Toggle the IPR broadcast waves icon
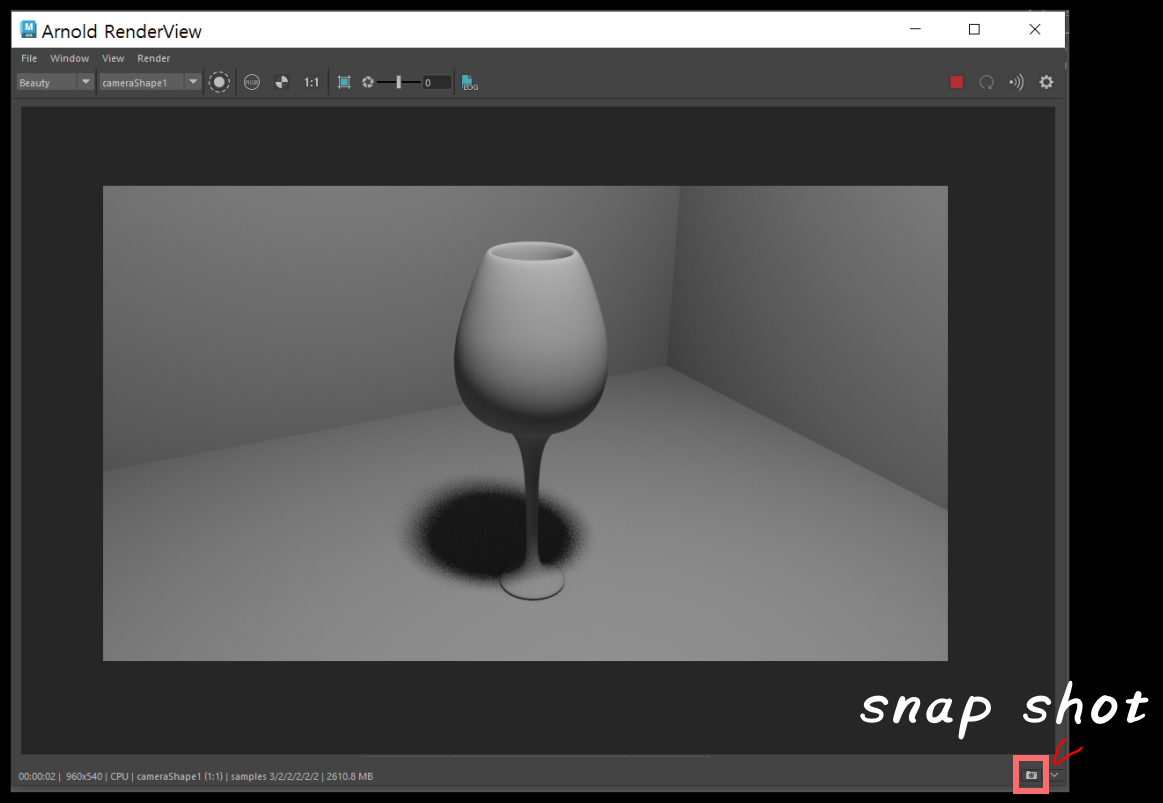This screenshot has height=803, width=1163. [1016, 82]
